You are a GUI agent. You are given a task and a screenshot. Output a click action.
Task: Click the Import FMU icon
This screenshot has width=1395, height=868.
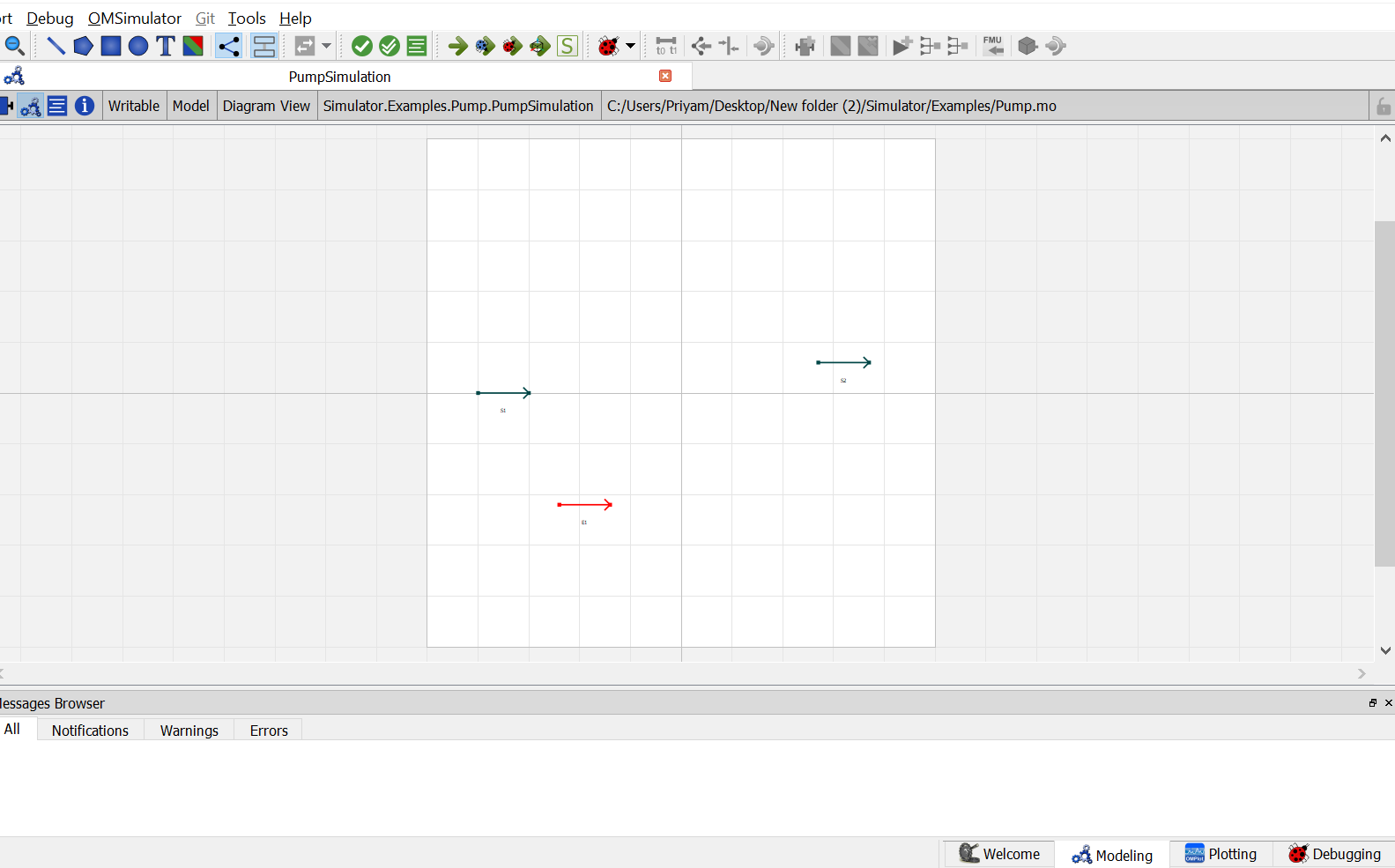pos(993,46)
